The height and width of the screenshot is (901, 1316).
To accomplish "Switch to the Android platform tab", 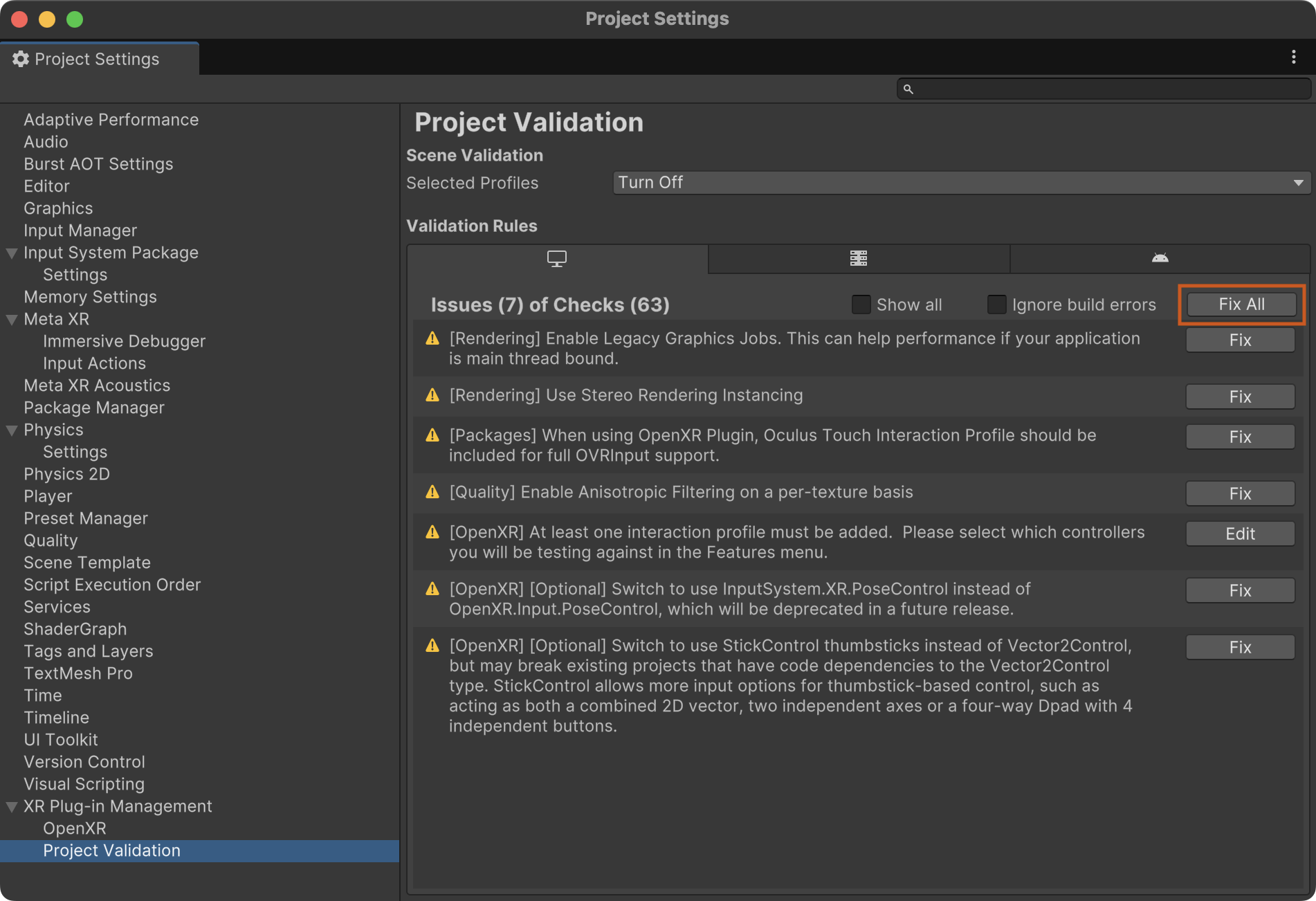I will coord(1160,258).
